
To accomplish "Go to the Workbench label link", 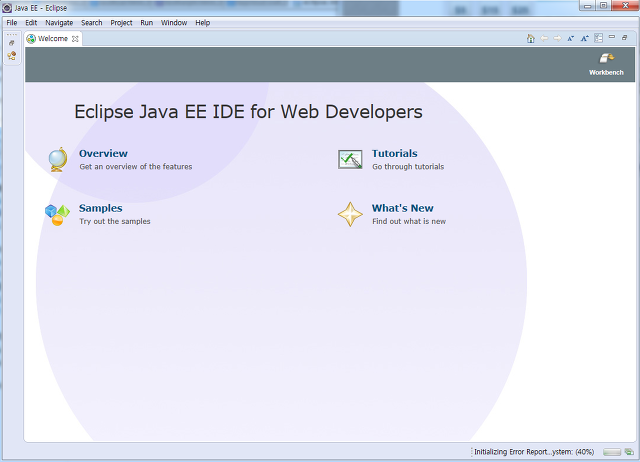I will [606, 73].
